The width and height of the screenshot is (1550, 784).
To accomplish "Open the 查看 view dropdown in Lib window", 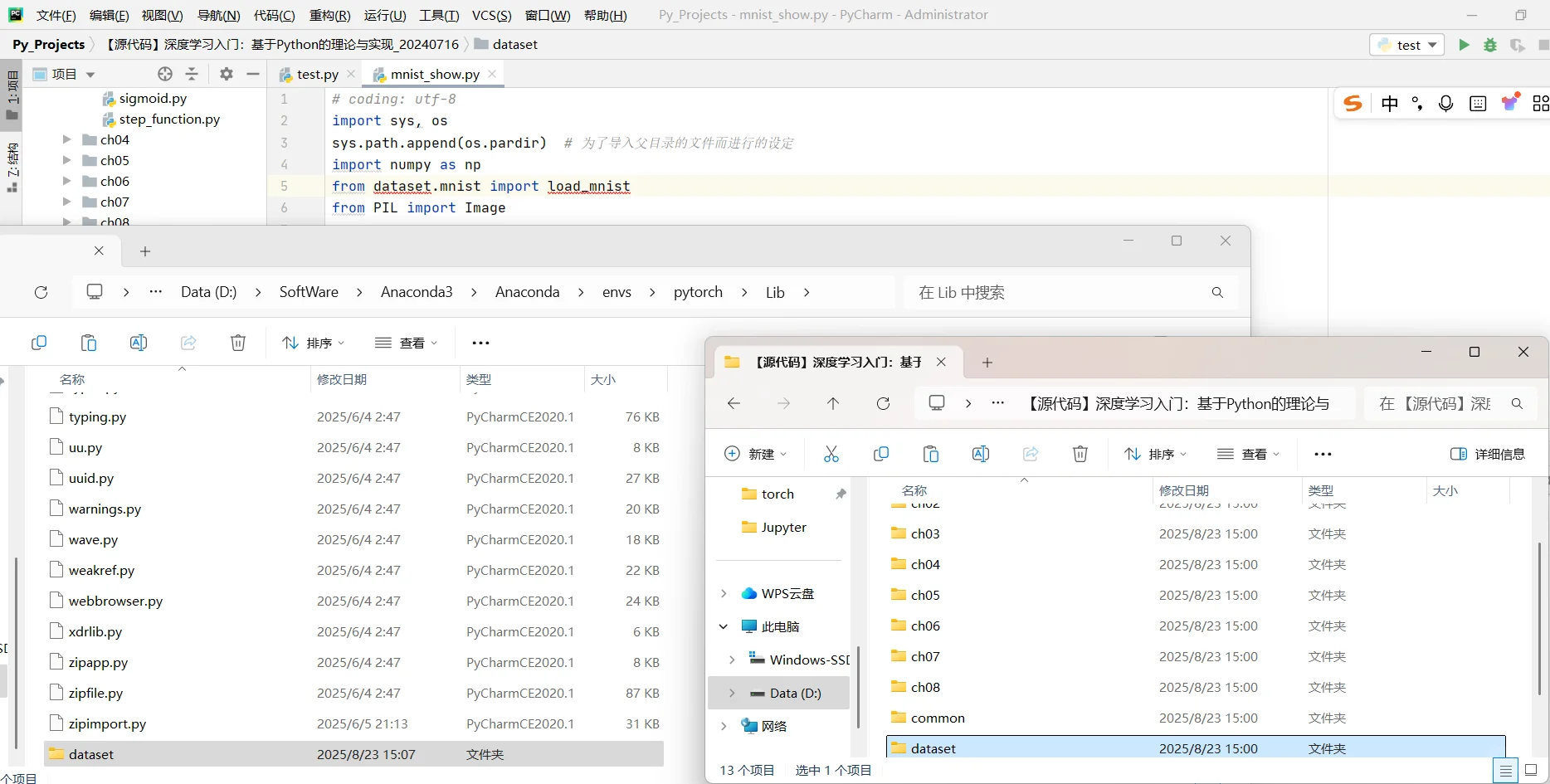I will [406, 343].
